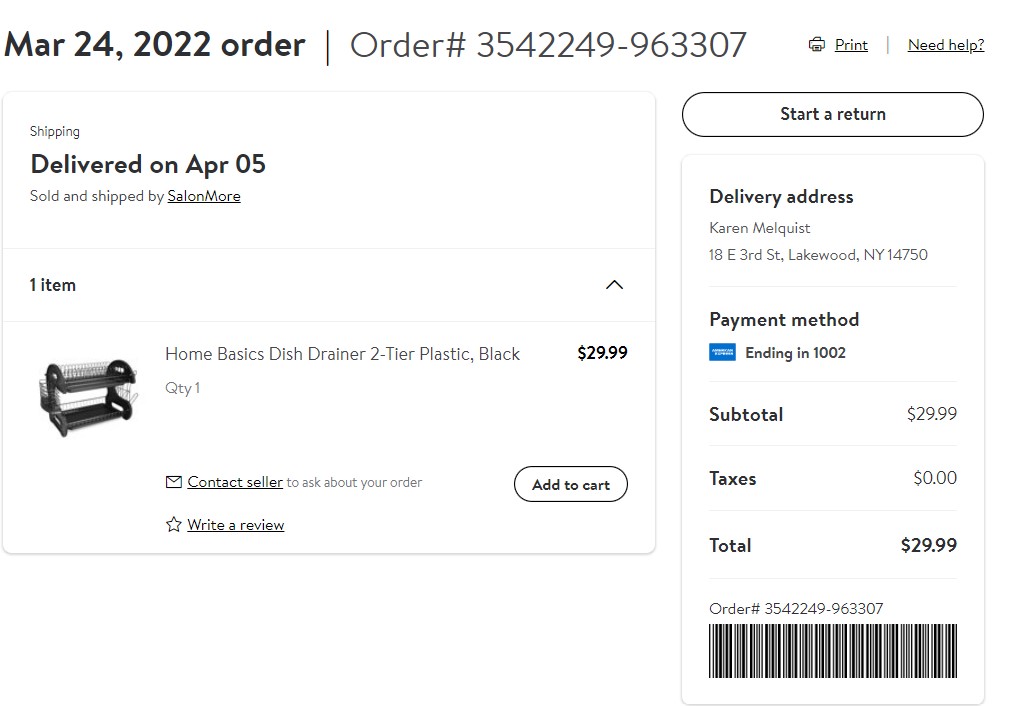This screenshot has height=706, width=1009.
Task: Click the star icon beside Write a review
Action: pos(174,525)
